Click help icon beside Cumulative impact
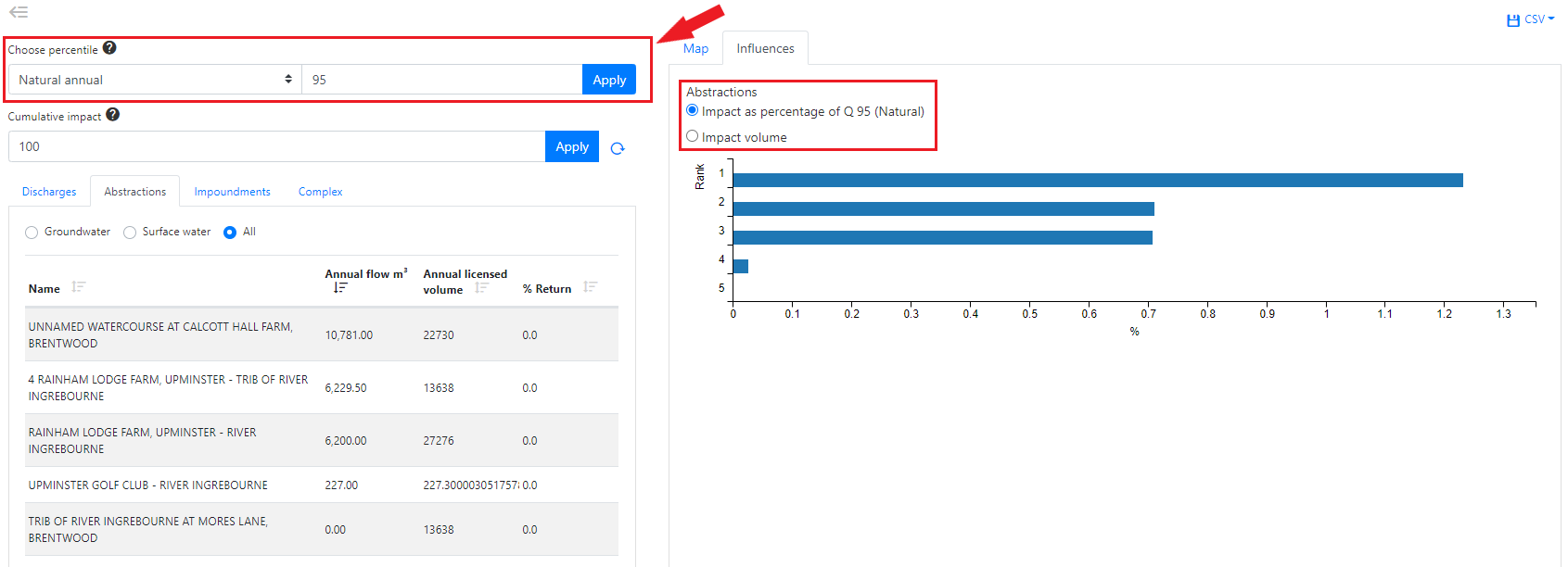Image resolution: width=1568 pixels, height=567 pixels. [x=112, y=115]
